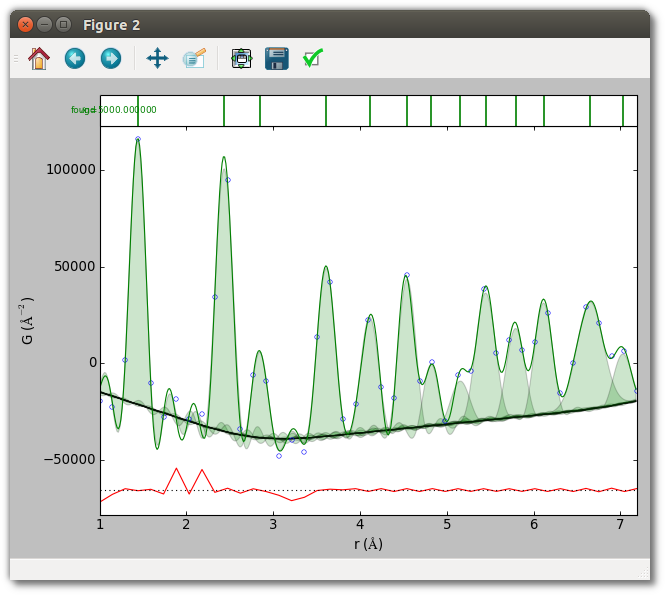The image size is (666, 596).
Task: Maximize the Figure 2 window
Action: (x=63, y=25)
